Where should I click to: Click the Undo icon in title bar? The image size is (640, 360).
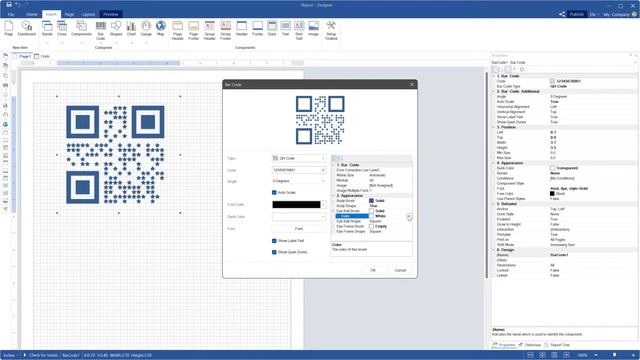tap(18, 5)
